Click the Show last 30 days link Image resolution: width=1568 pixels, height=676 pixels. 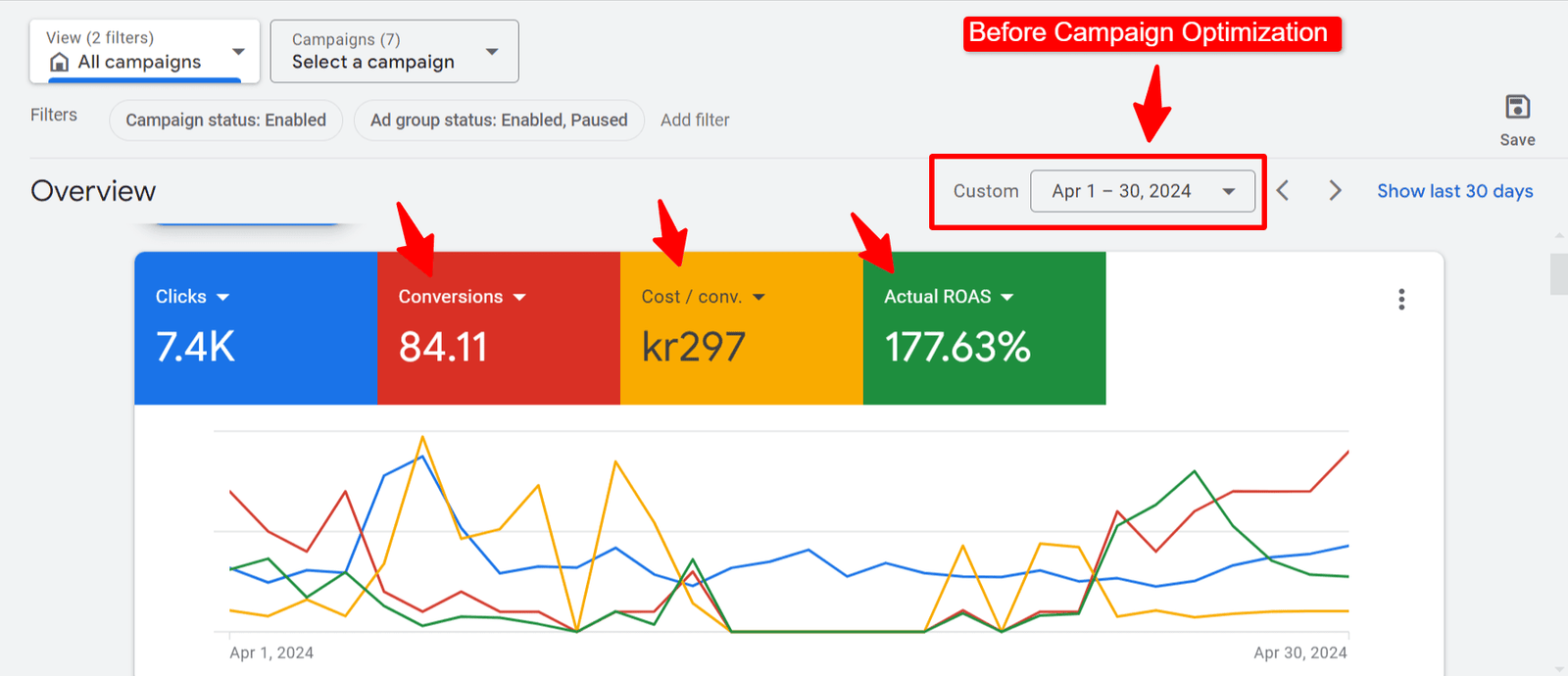1454,191
